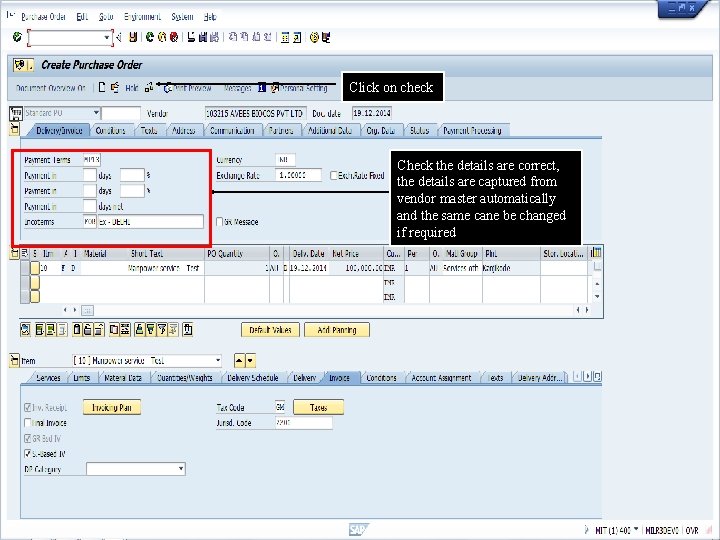The width and height of the screenshot is (720, 540).
Task: Click the Print icon in standard toolbar
Action: 191,37
